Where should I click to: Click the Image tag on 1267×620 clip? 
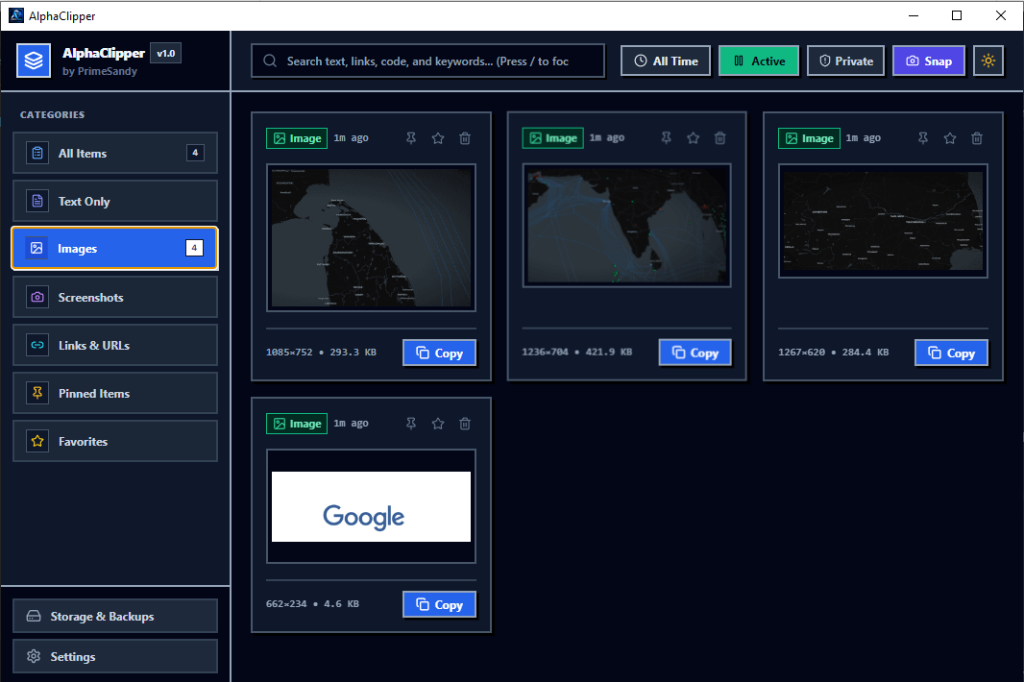click(809, 138)
